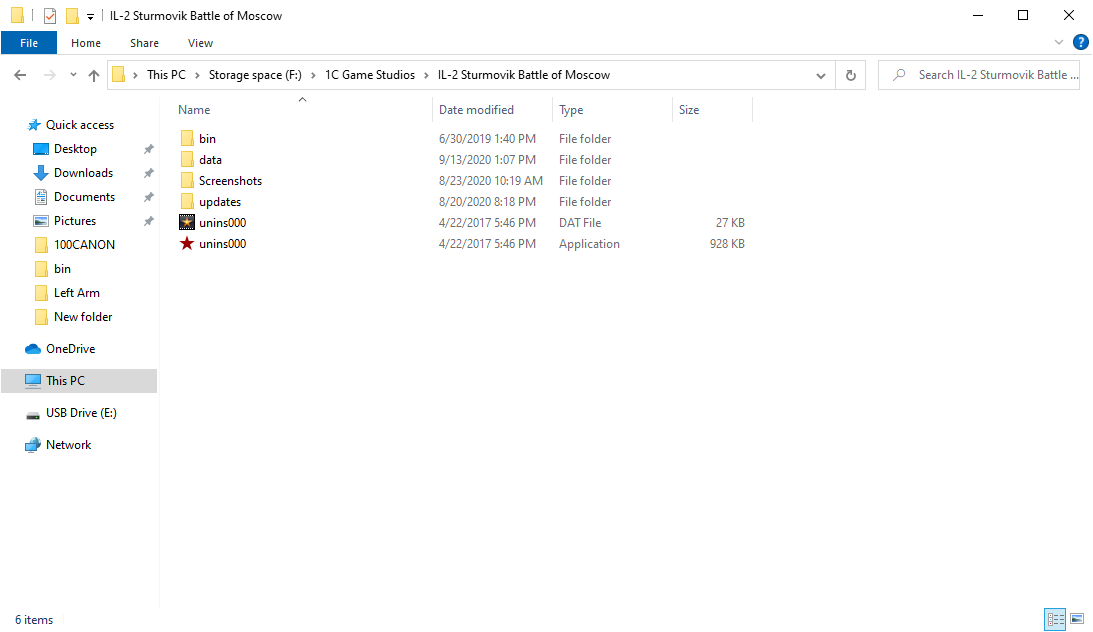
Task: Click IL-2 Sturmovik Battle of Moscow breadcrumb
Action: (523, 75)
